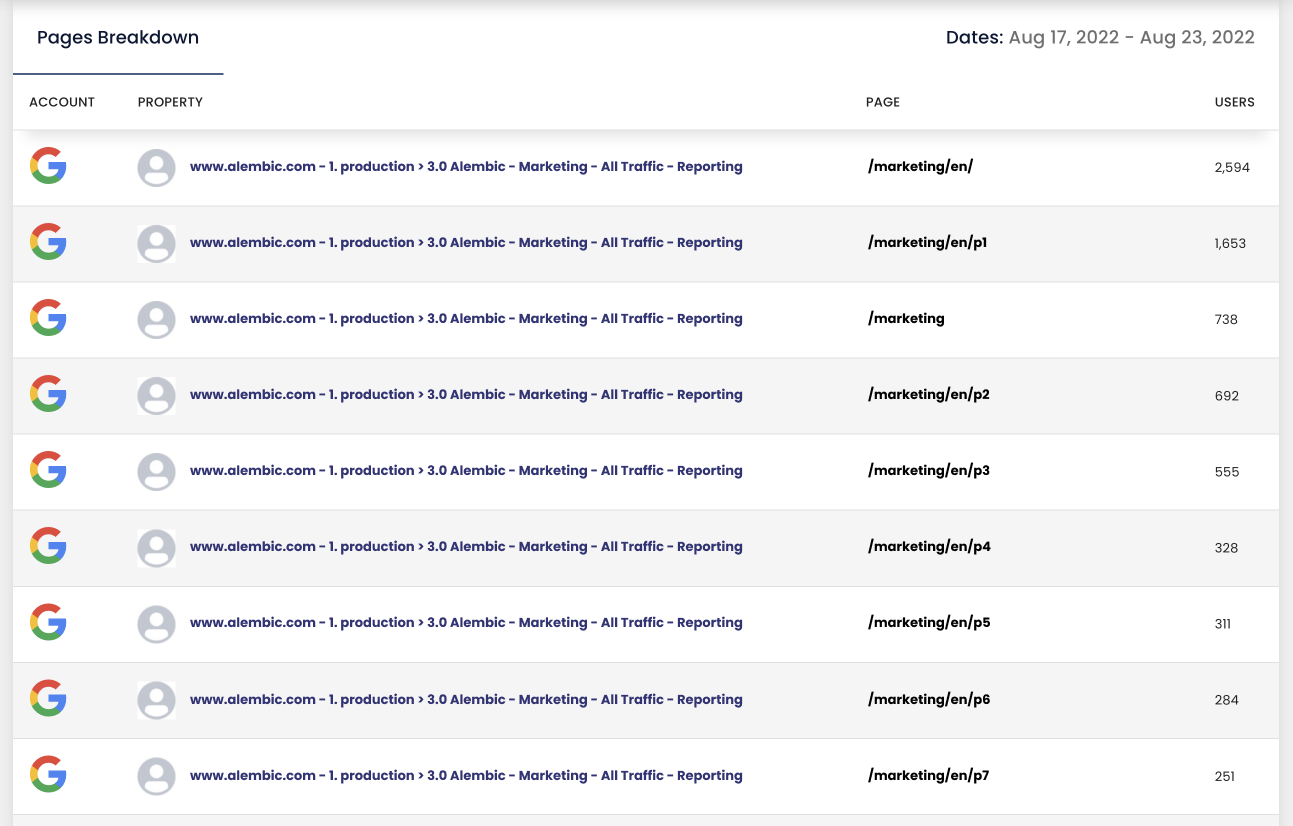This screenshot has width=1293, height=826.
Task: Click the avatar icon in /marketing/en/p6 row
Action: click(x=156, y=700)
